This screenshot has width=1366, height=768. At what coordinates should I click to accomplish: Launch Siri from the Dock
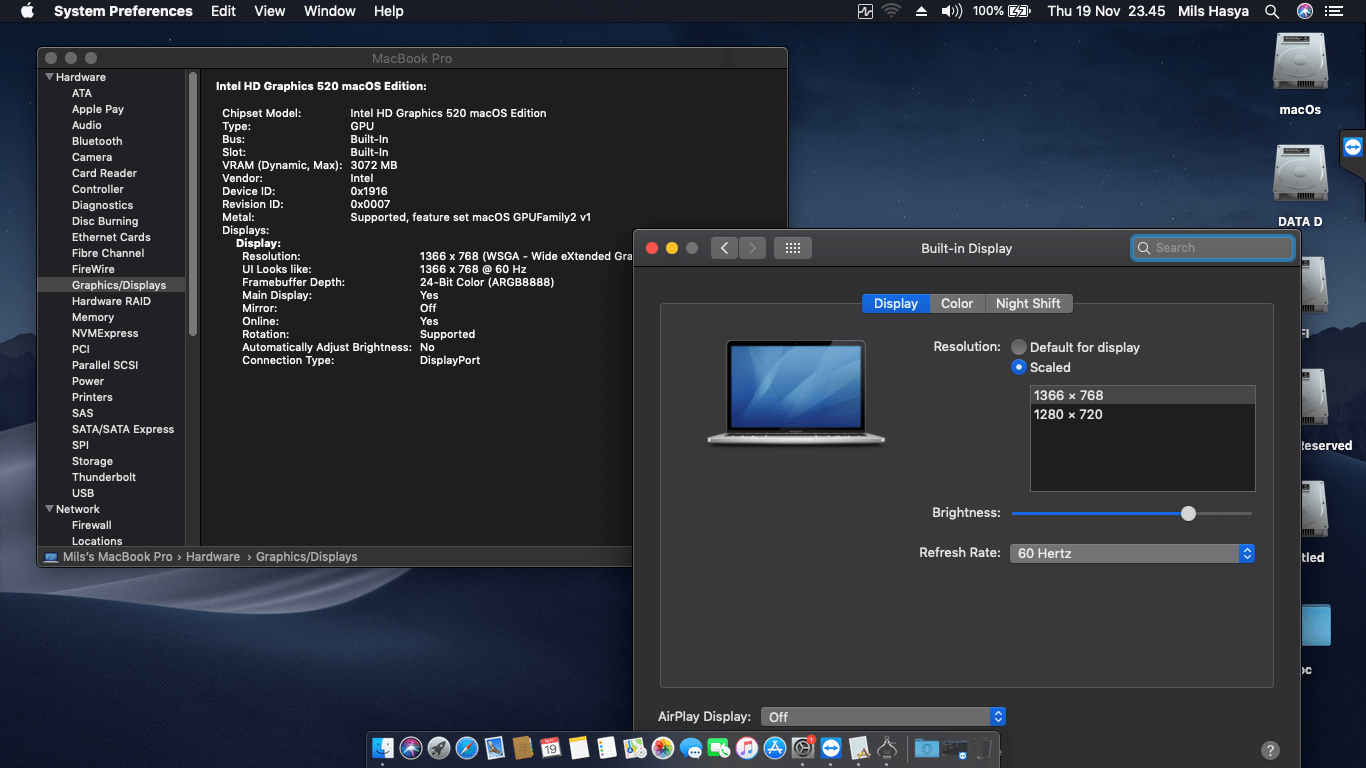coord(411,748)
